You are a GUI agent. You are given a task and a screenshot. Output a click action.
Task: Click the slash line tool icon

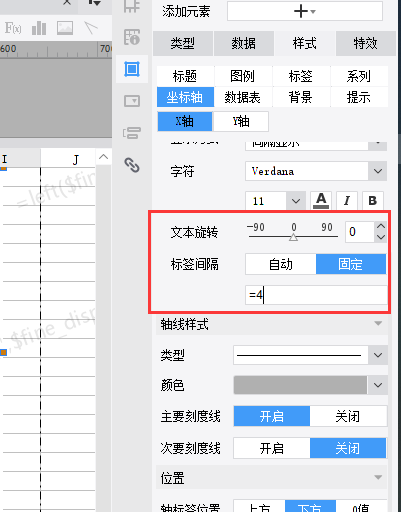[x=91, y=28]
